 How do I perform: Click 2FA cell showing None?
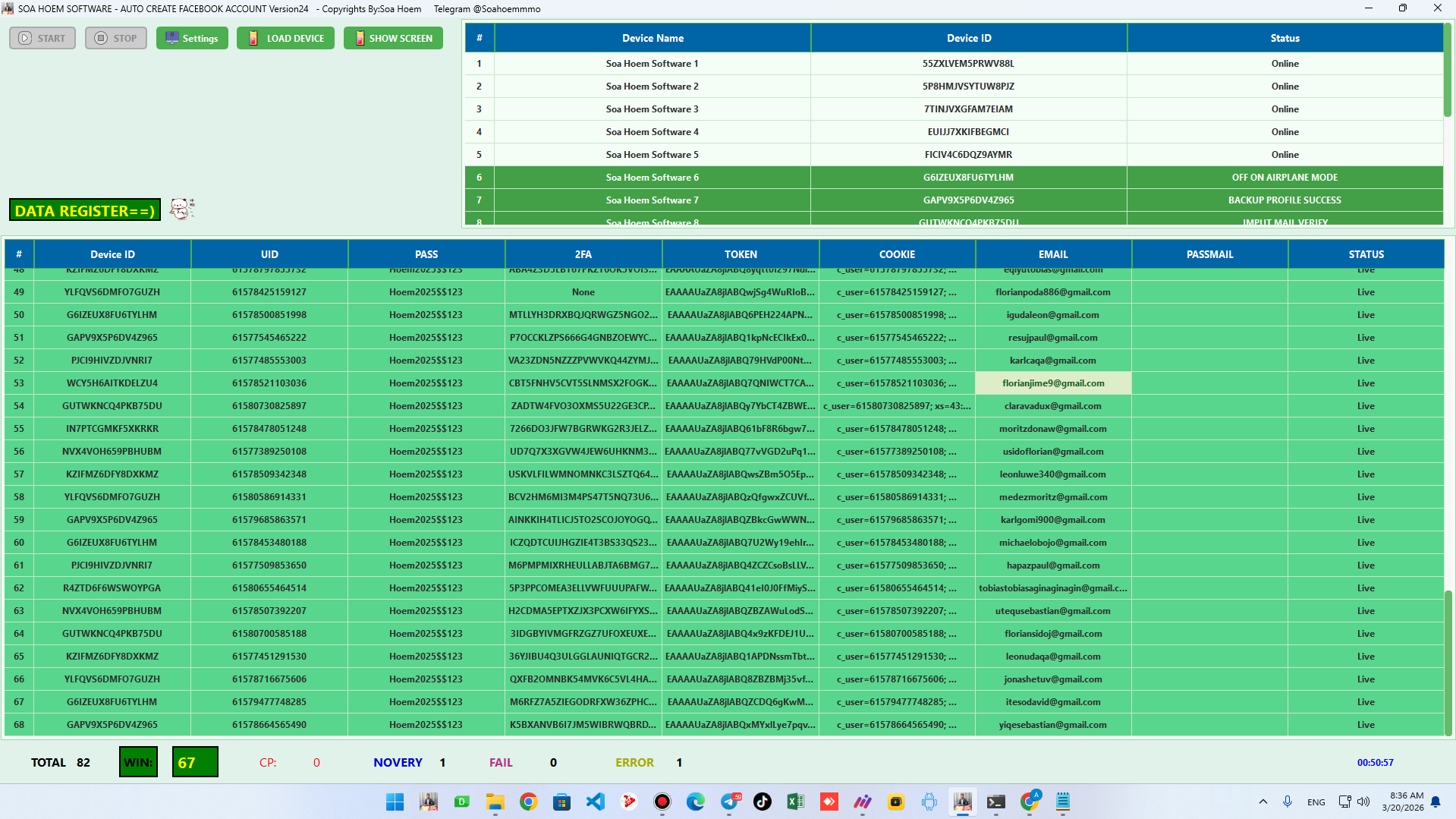pos(583,292)
